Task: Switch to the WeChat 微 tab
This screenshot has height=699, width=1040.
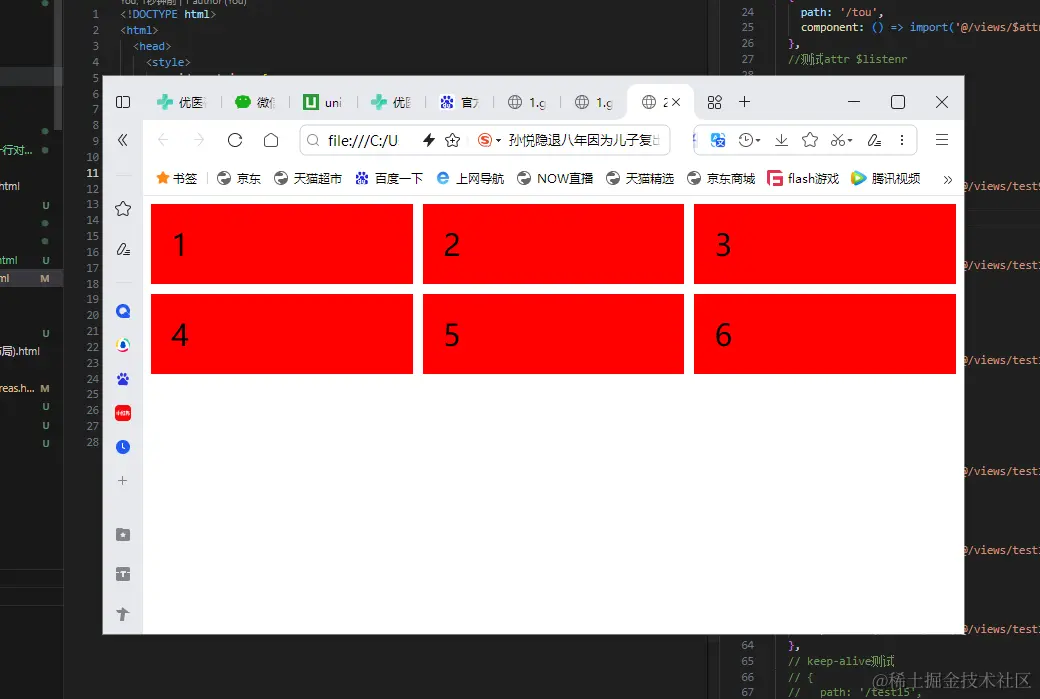Action: 255,102
